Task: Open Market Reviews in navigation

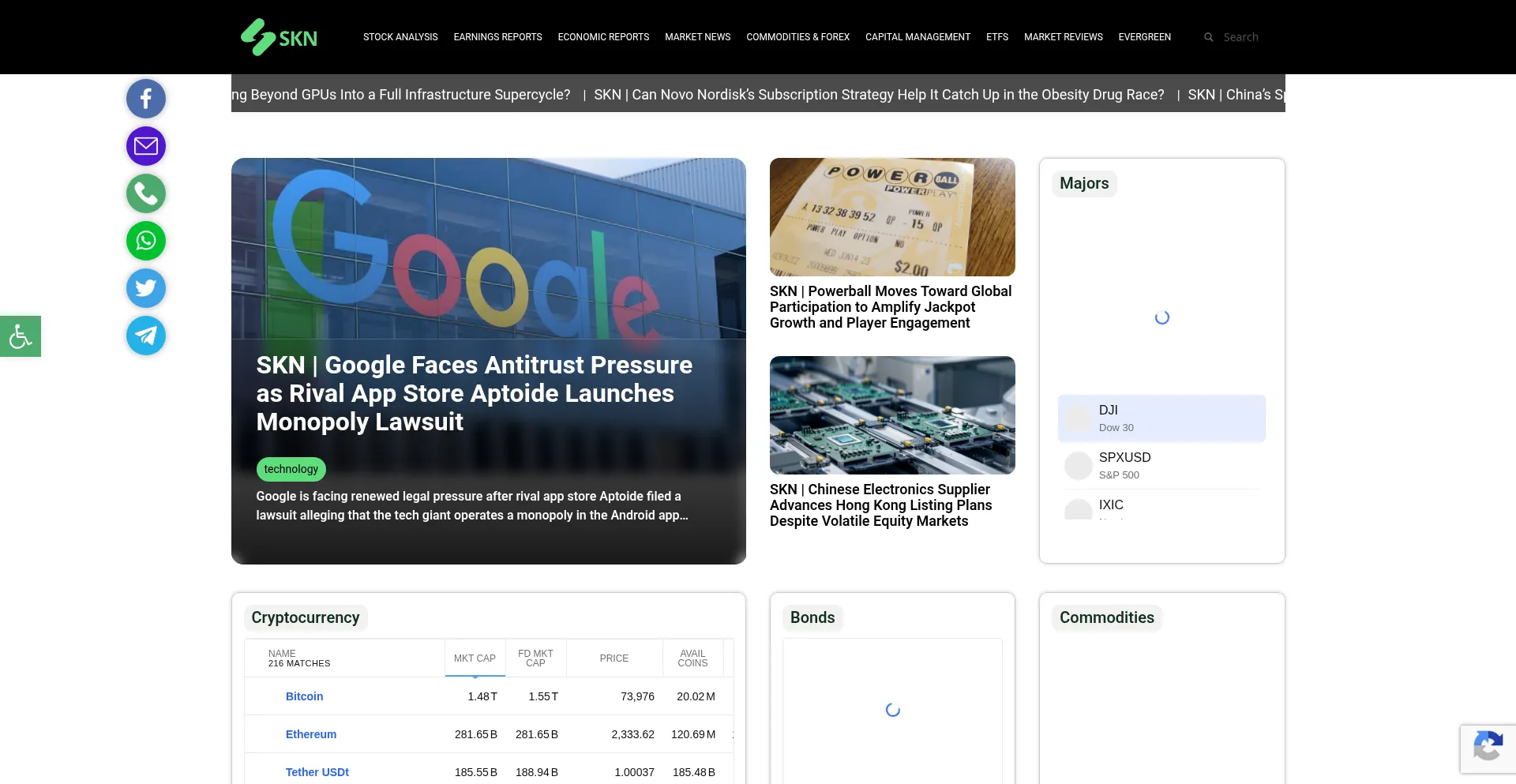Action: (1063, 37)
